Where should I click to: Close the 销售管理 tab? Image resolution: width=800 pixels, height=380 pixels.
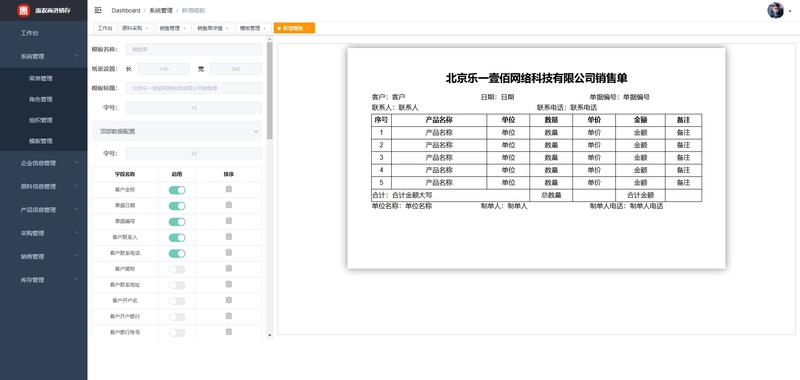click(x=185, y=28)
